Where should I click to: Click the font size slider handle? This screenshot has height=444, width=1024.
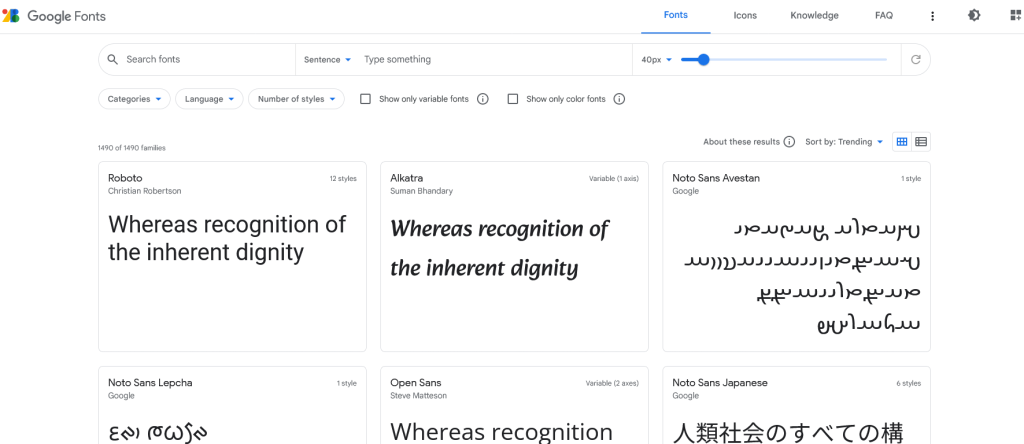[704, 60]
